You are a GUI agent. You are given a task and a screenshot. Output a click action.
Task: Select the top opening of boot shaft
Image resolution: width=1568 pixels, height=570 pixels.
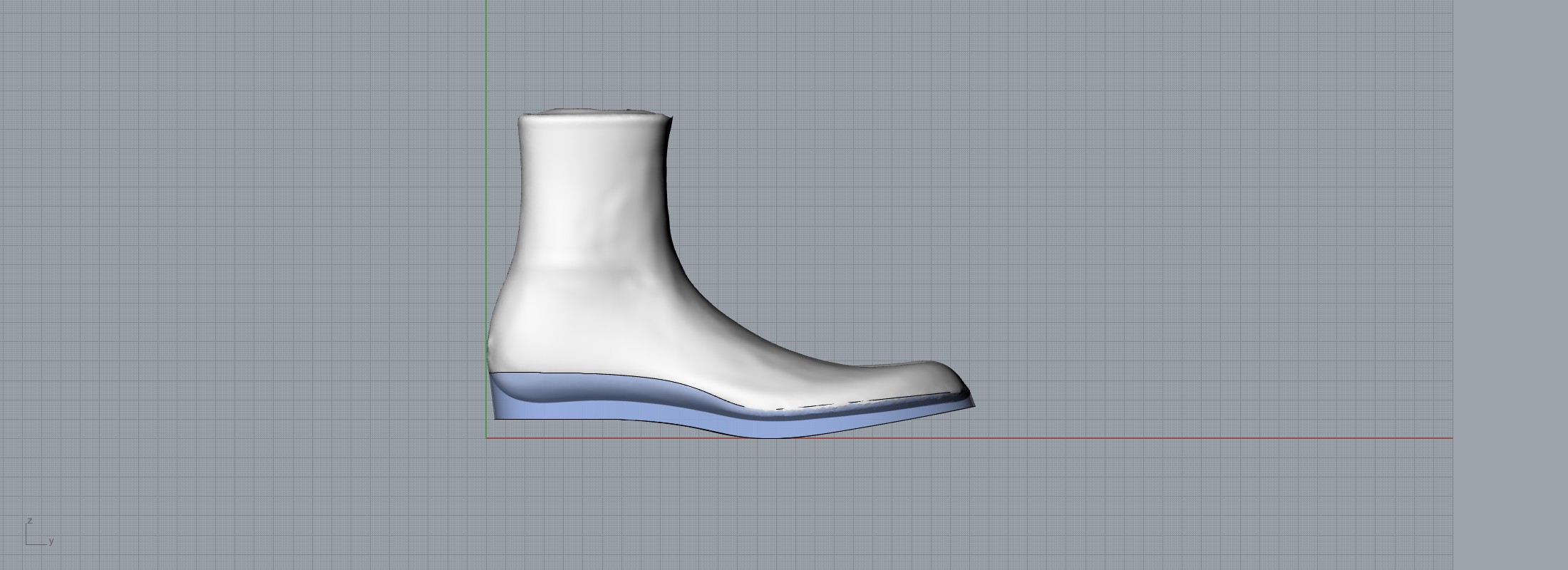pyautogui.click(x=595, y=113)
